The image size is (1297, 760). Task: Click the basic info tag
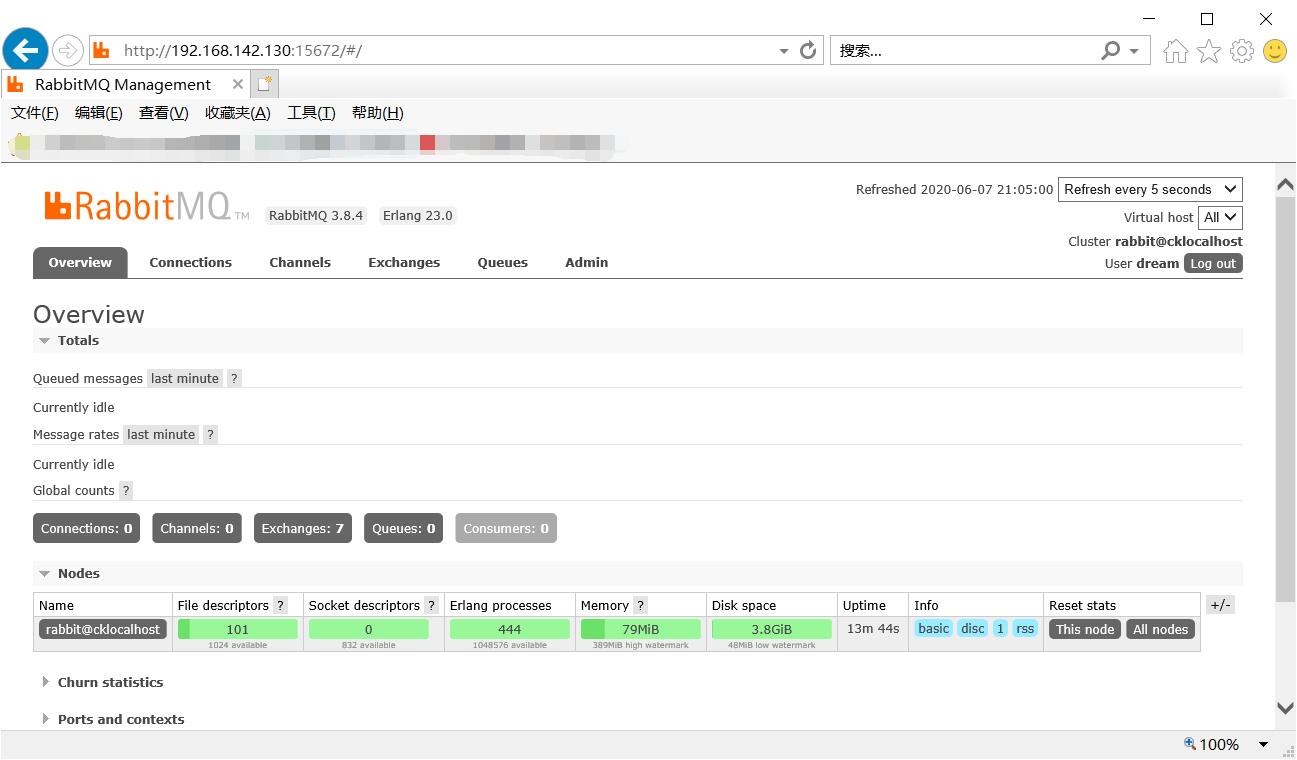pos(933,628)
